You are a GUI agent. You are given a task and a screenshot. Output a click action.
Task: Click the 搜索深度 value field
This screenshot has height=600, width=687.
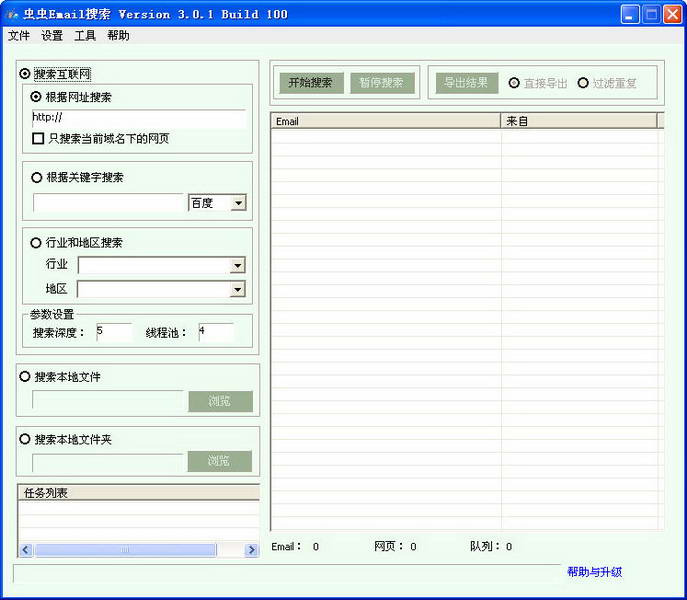(114, 332)
